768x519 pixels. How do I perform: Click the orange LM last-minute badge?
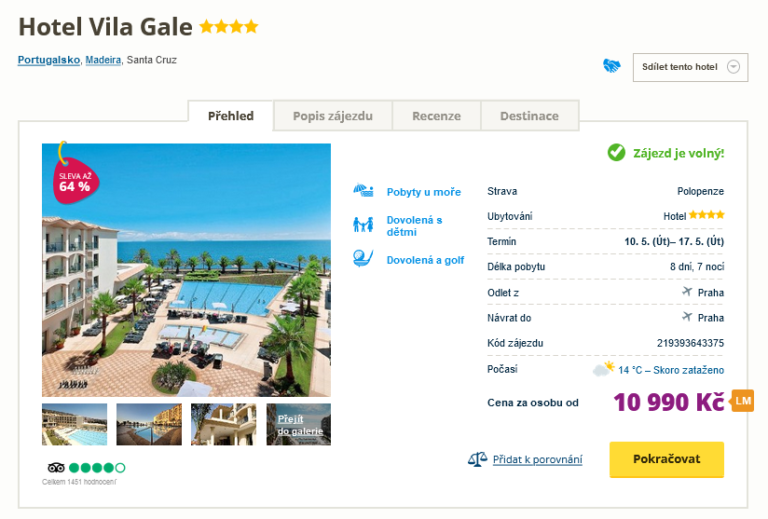pos(742,401)
